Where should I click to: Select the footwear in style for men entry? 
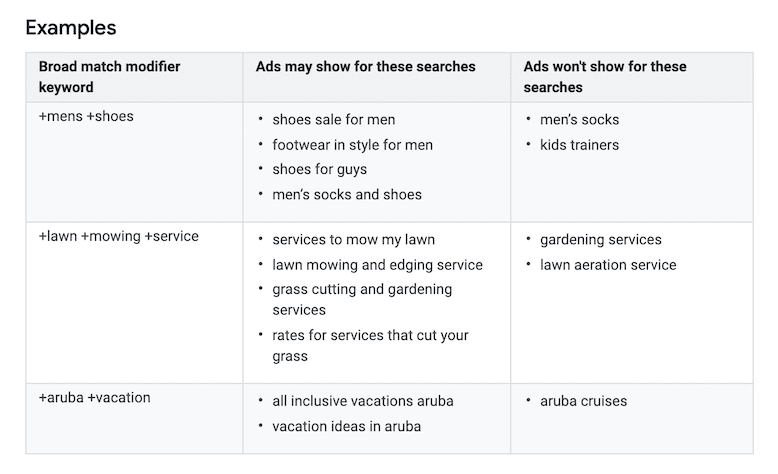tap(352, 145)
